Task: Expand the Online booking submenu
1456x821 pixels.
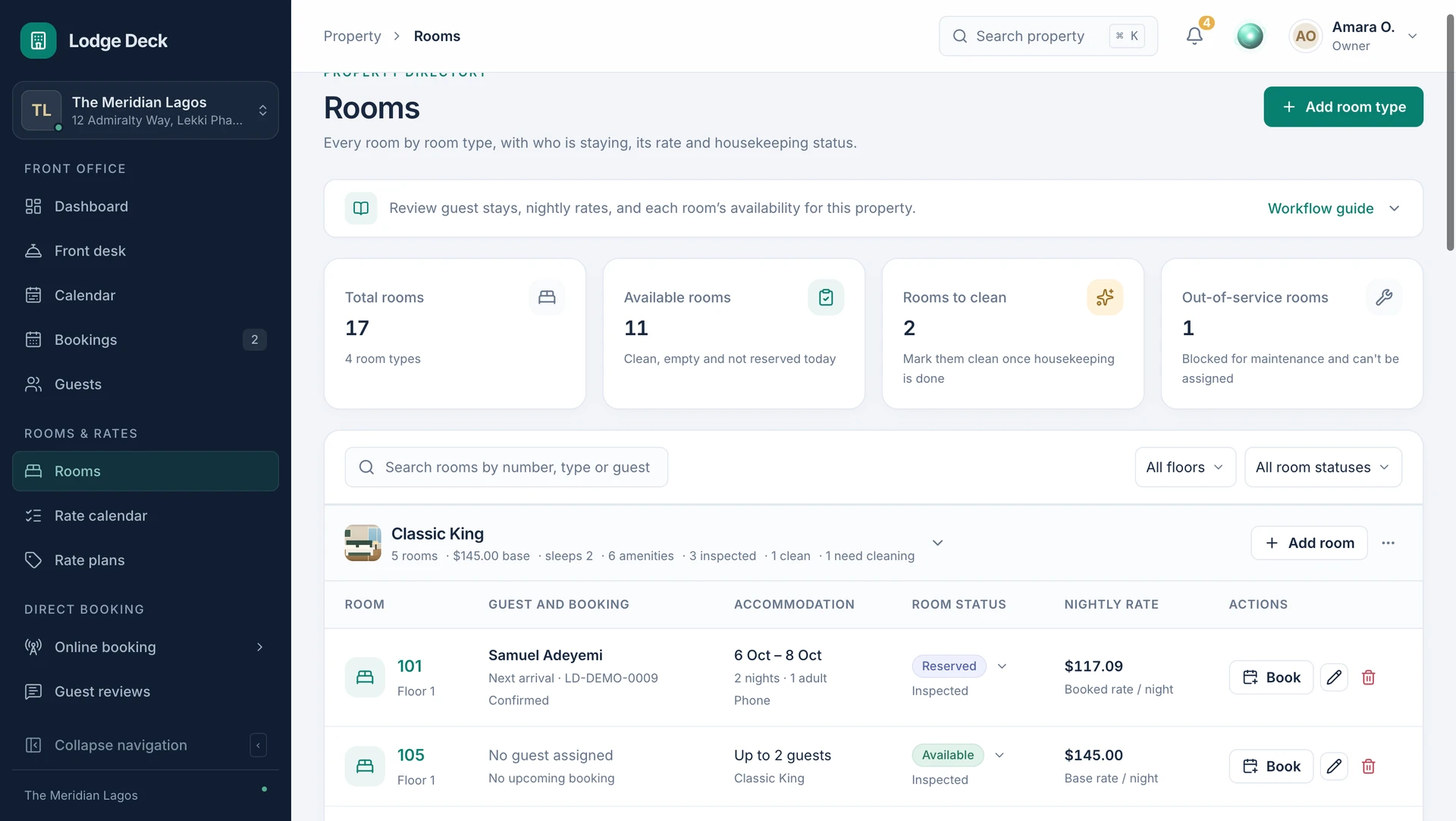Action: [146, 647]
